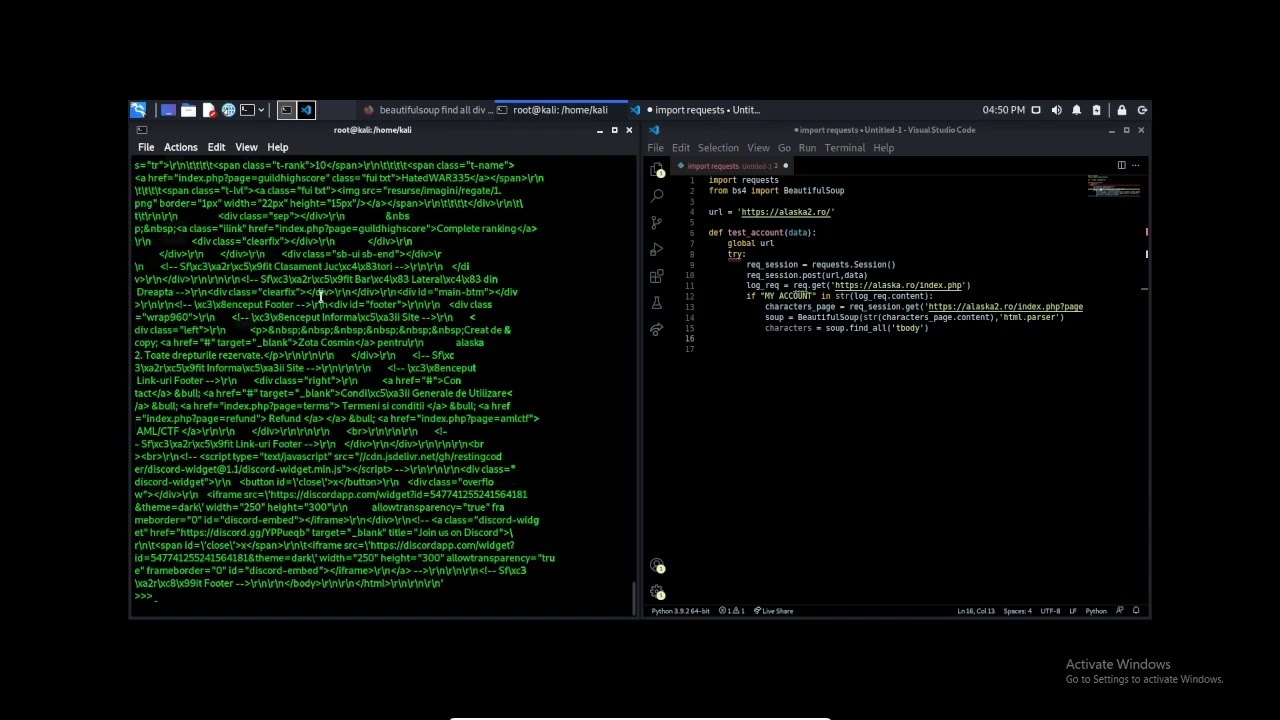This screenshot has width=1280, height=720.
Task: Click the VS Code logo window menu
Action: tap(654, 130)
